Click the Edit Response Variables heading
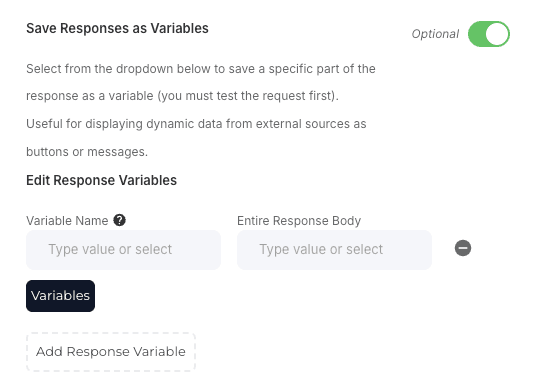The height and width of the screenshot is (389, 549). click(x=102, y=180)
